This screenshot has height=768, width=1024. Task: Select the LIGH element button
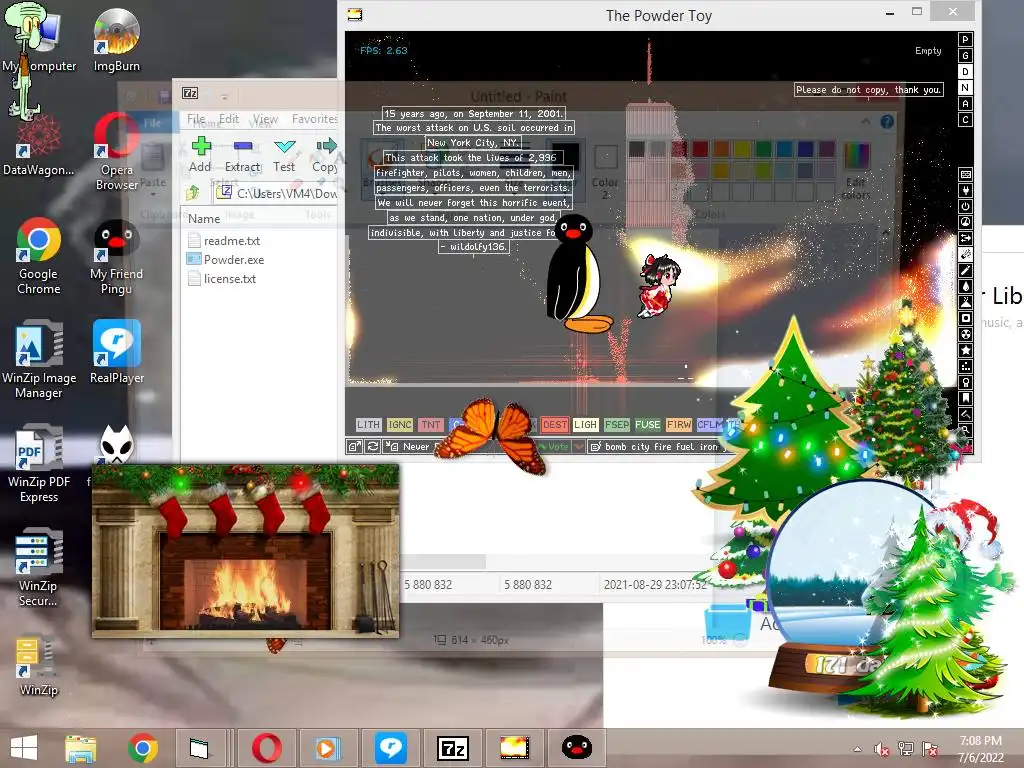click(x=585, y=424)
